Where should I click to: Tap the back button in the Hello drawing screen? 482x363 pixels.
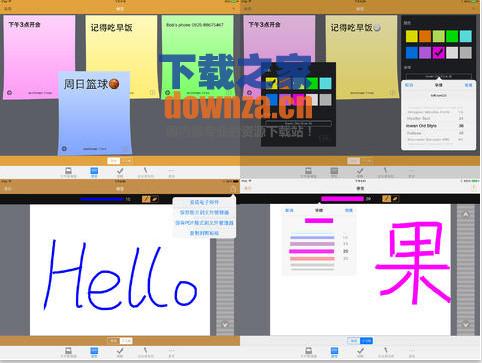coord(7,189)
